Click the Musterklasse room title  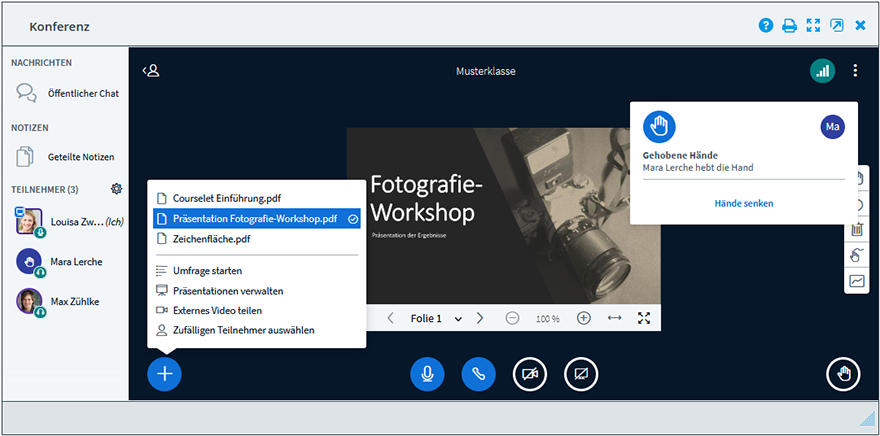[485, 71]
